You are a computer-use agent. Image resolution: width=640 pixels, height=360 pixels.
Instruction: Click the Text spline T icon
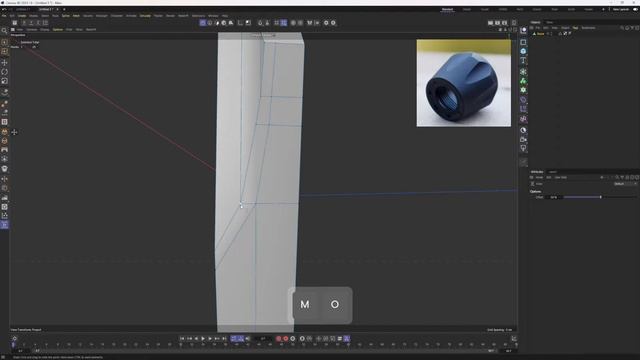(x=523, y=60)
